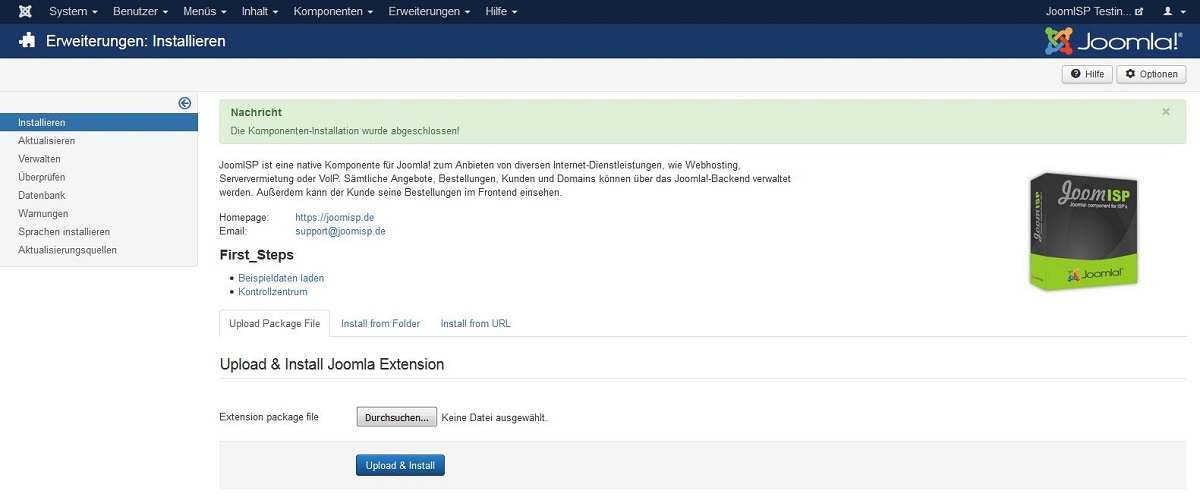The width and height of the screenshot is (1200, 497).
Task: Click the 'Erweiterungen: Installieren' page title
Action: pos(136,41)
